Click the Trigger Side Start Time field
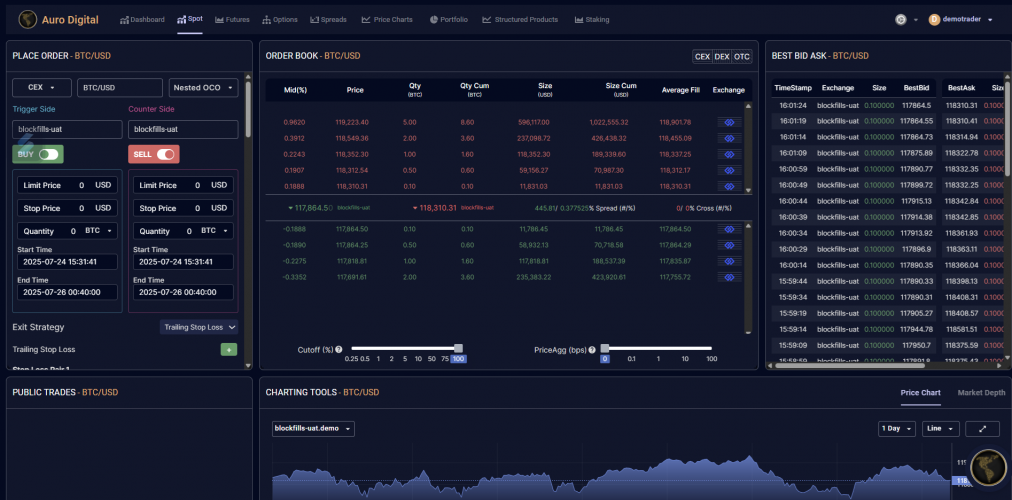 (67, 261)
